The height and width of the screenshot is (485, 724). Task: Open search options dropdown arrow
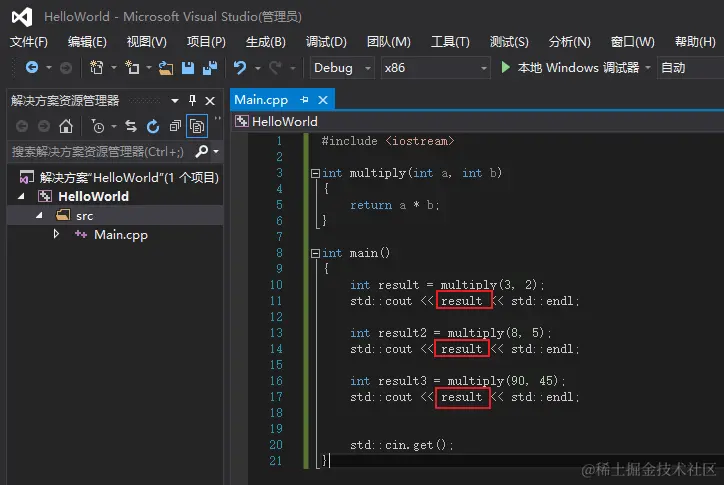tap(216, 151)
